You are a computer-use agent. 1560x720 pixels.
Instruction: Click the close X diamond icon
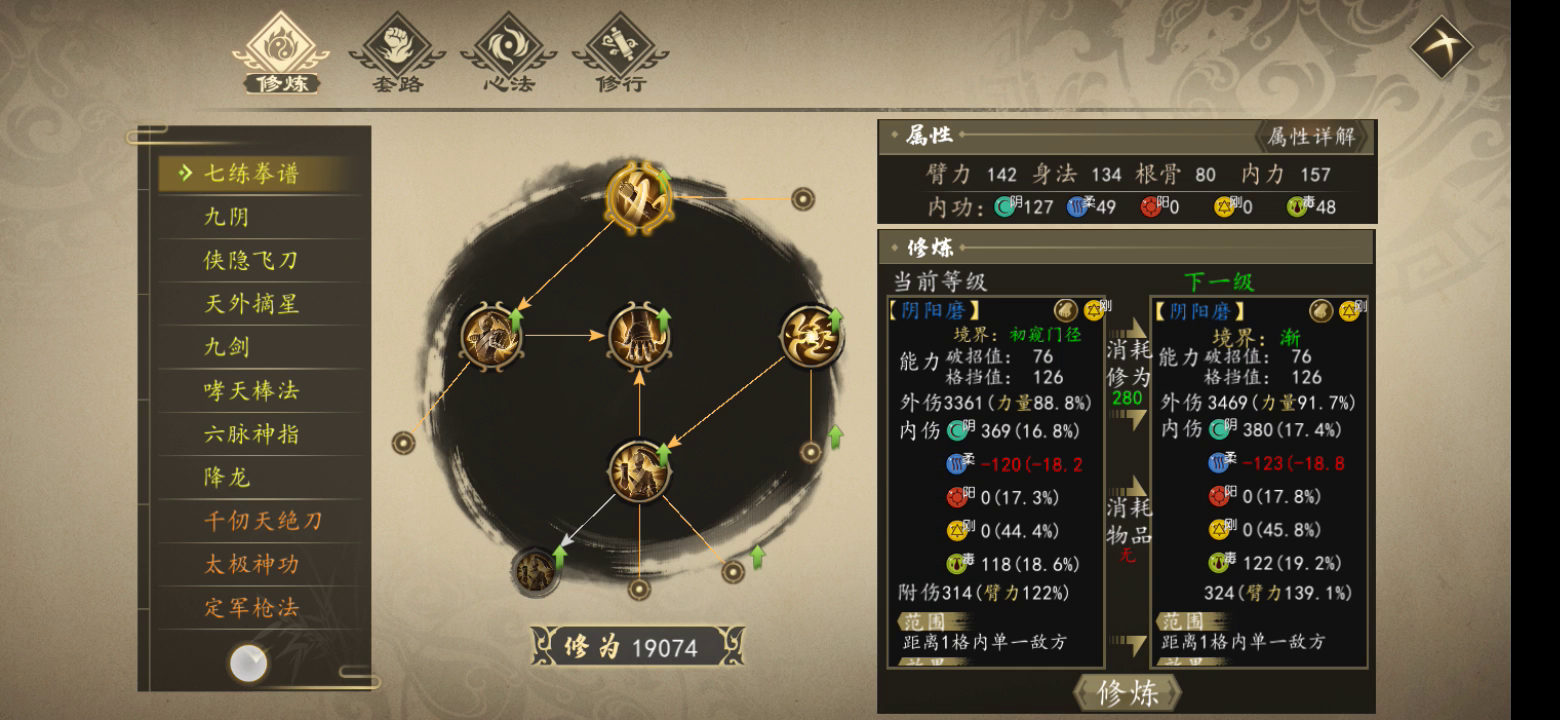(x=1441, y=47)
